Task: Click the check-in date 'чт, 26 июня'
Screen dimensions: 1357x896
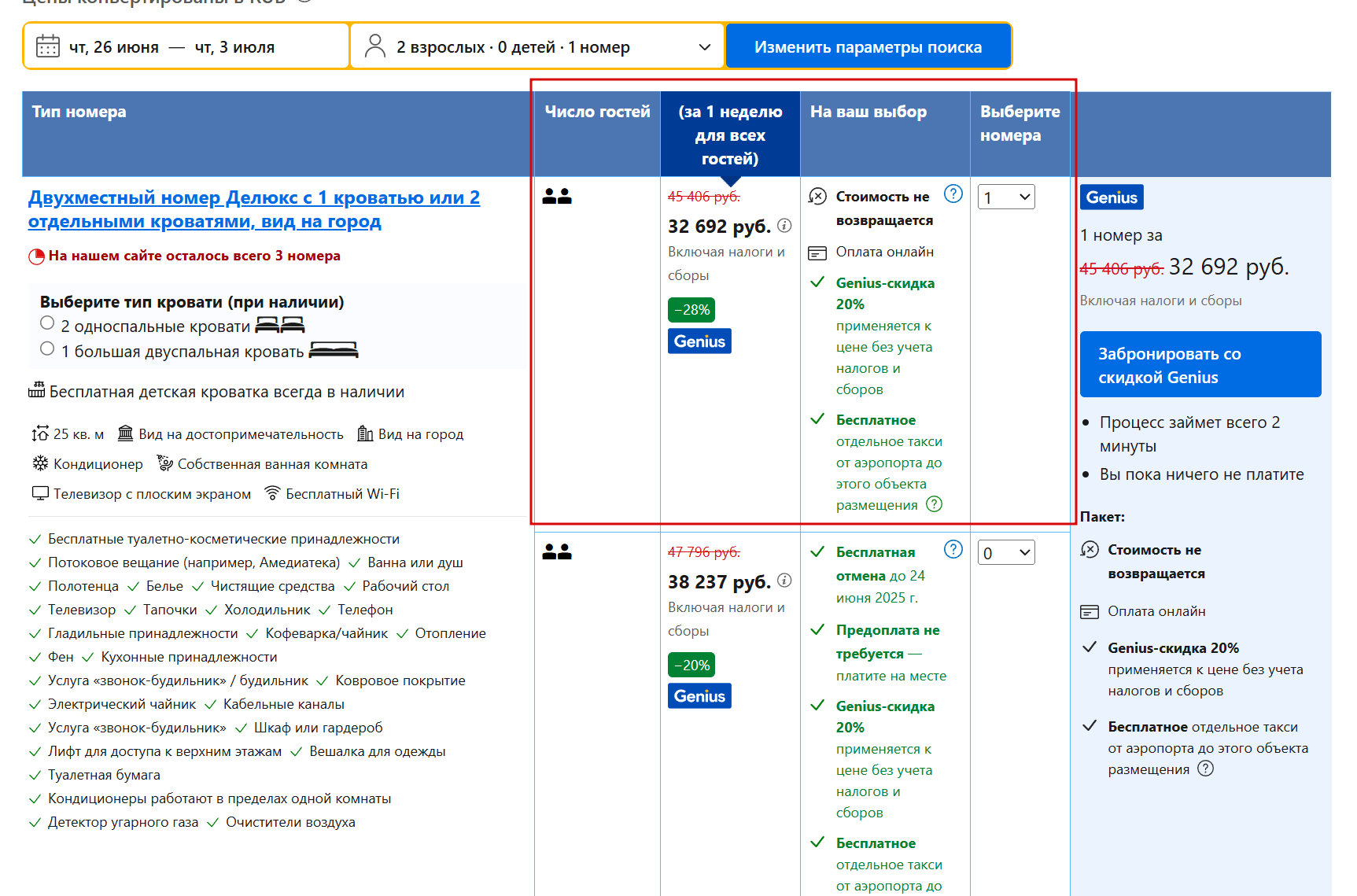Action: point(114,47)
